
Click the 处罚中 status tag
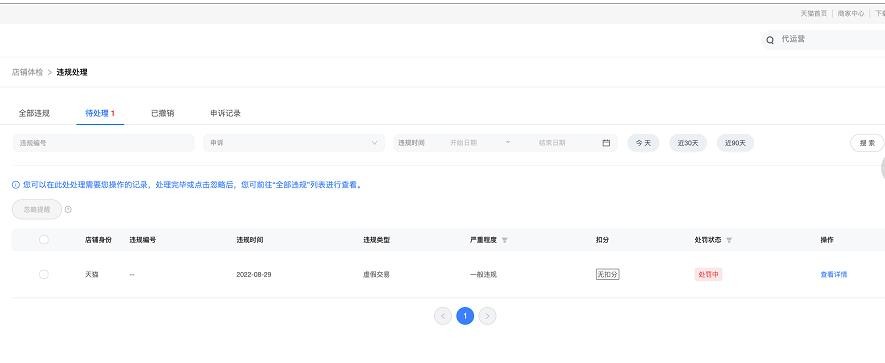coord(708,274)
